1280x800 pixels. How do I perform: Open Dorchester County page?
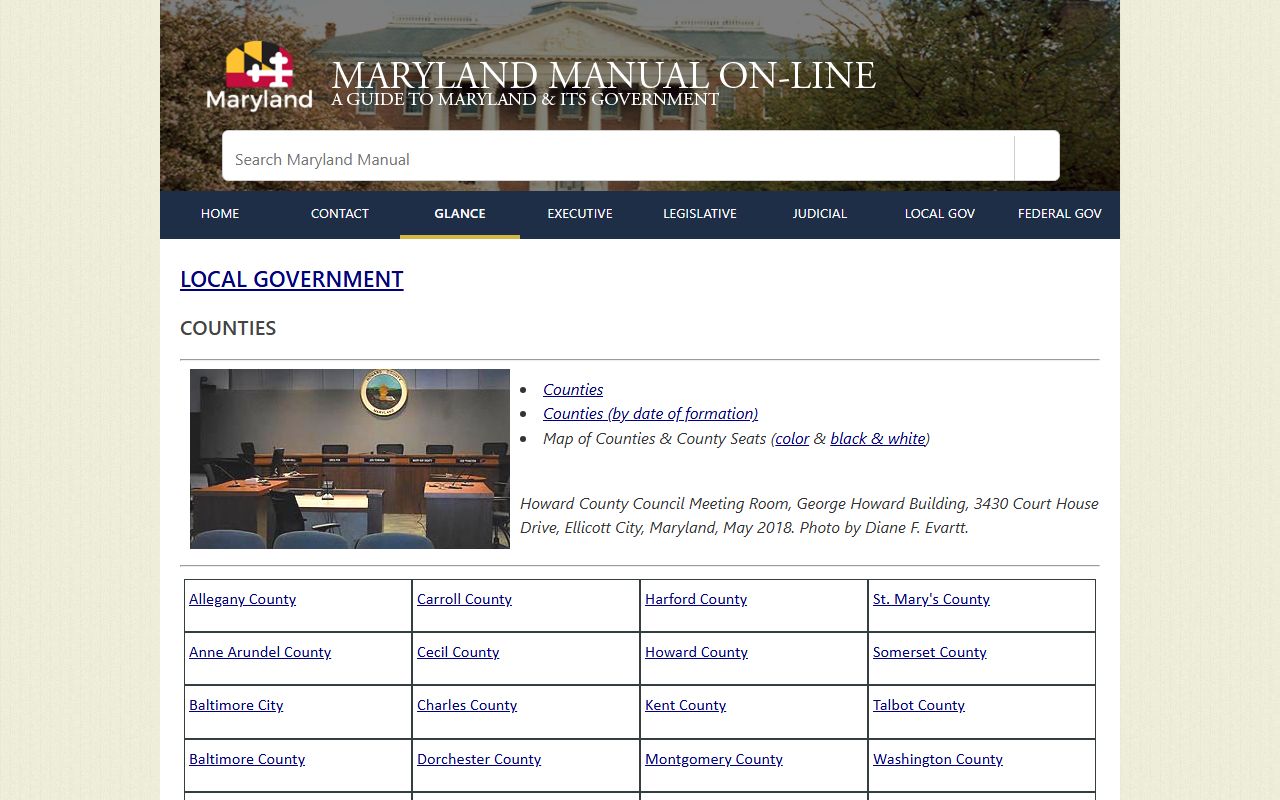pos(479,759)
